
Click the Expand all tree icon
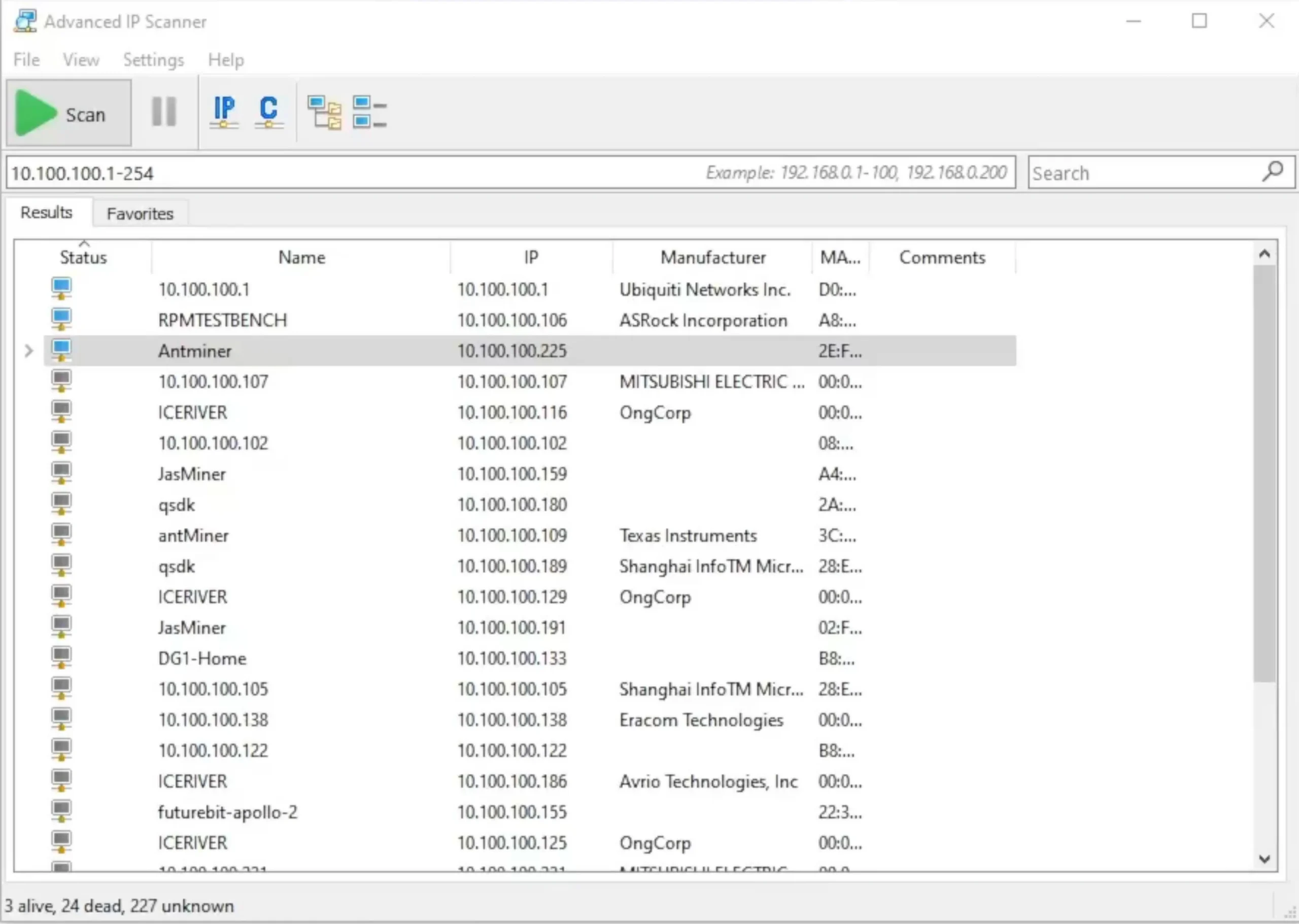[324, 112]
